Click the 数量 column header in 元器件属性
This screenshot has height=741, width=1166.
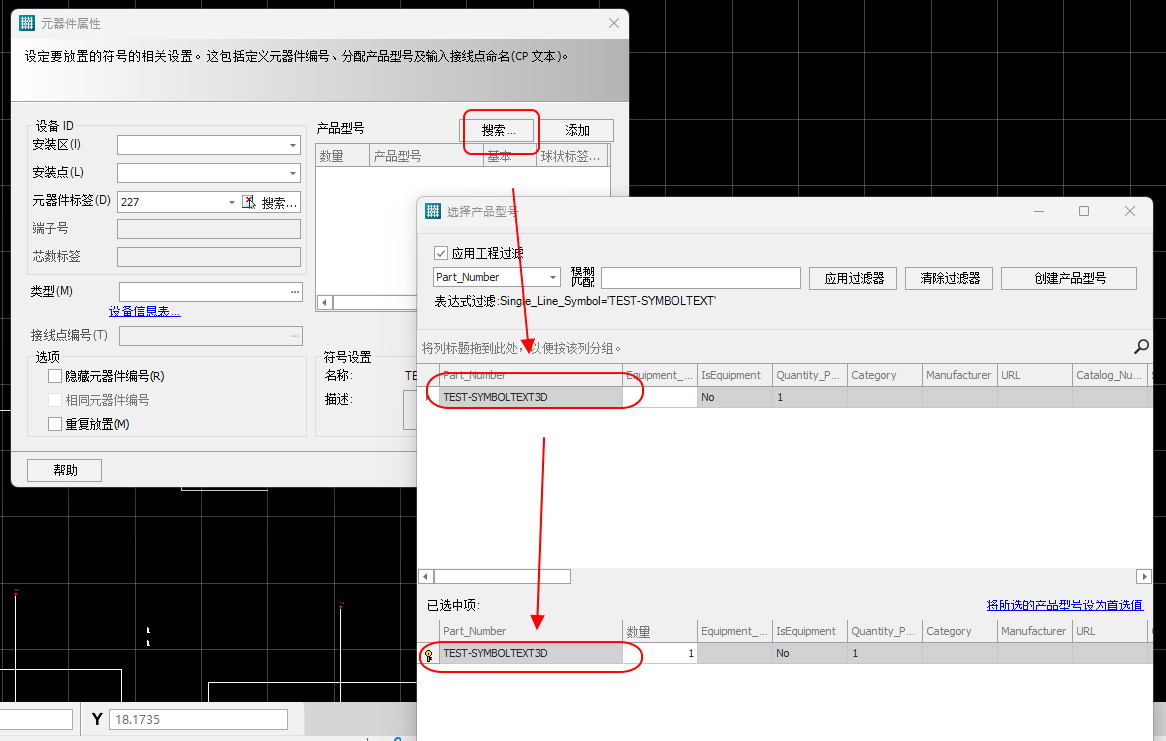(343, 156)
